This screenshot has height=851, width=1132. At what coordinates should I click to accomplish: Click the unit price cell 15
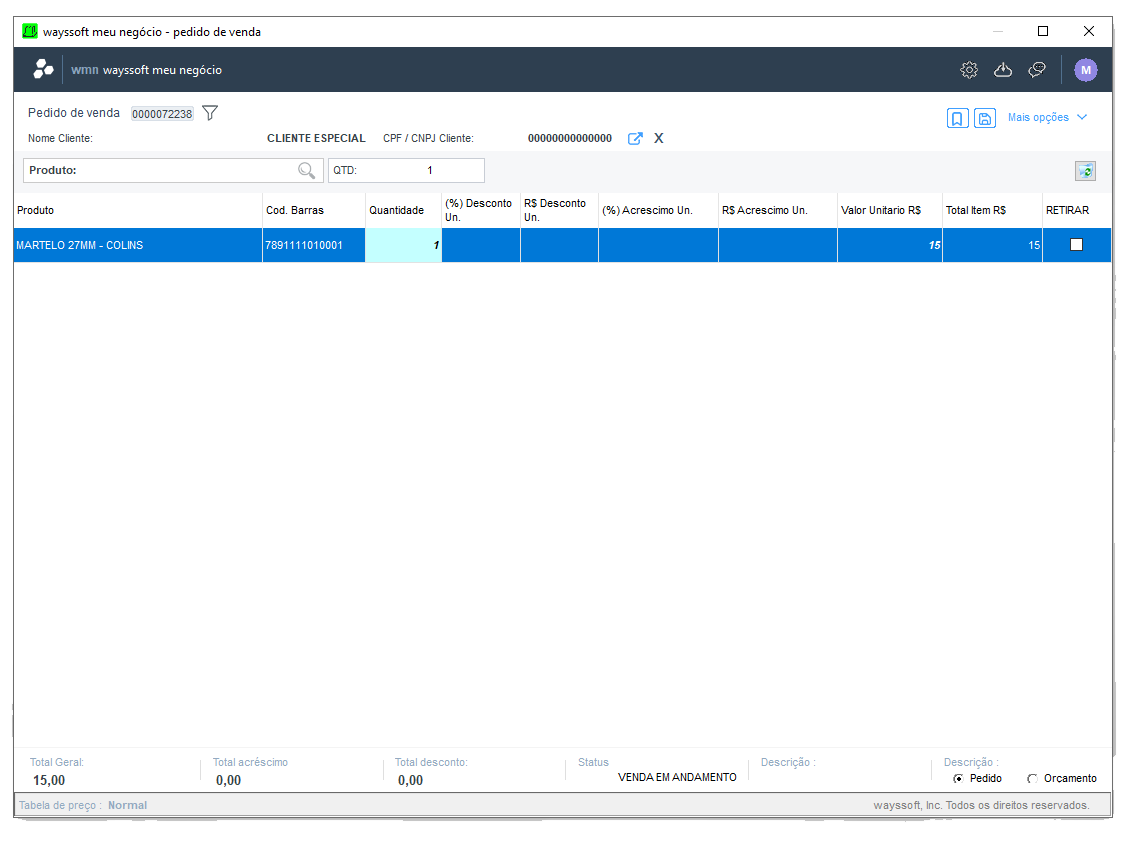point(889,245)
